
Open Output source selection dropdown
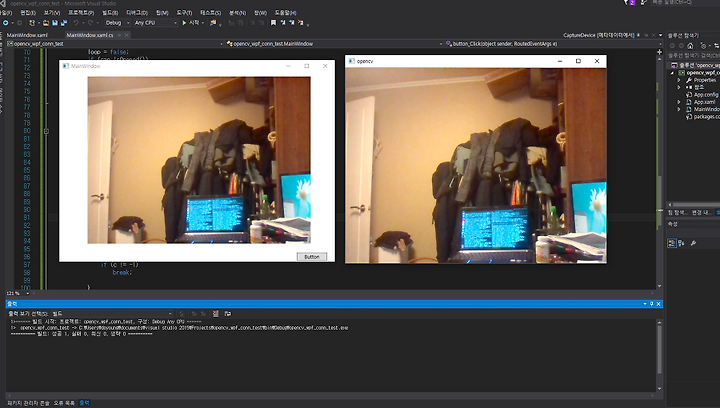(112, 313)
